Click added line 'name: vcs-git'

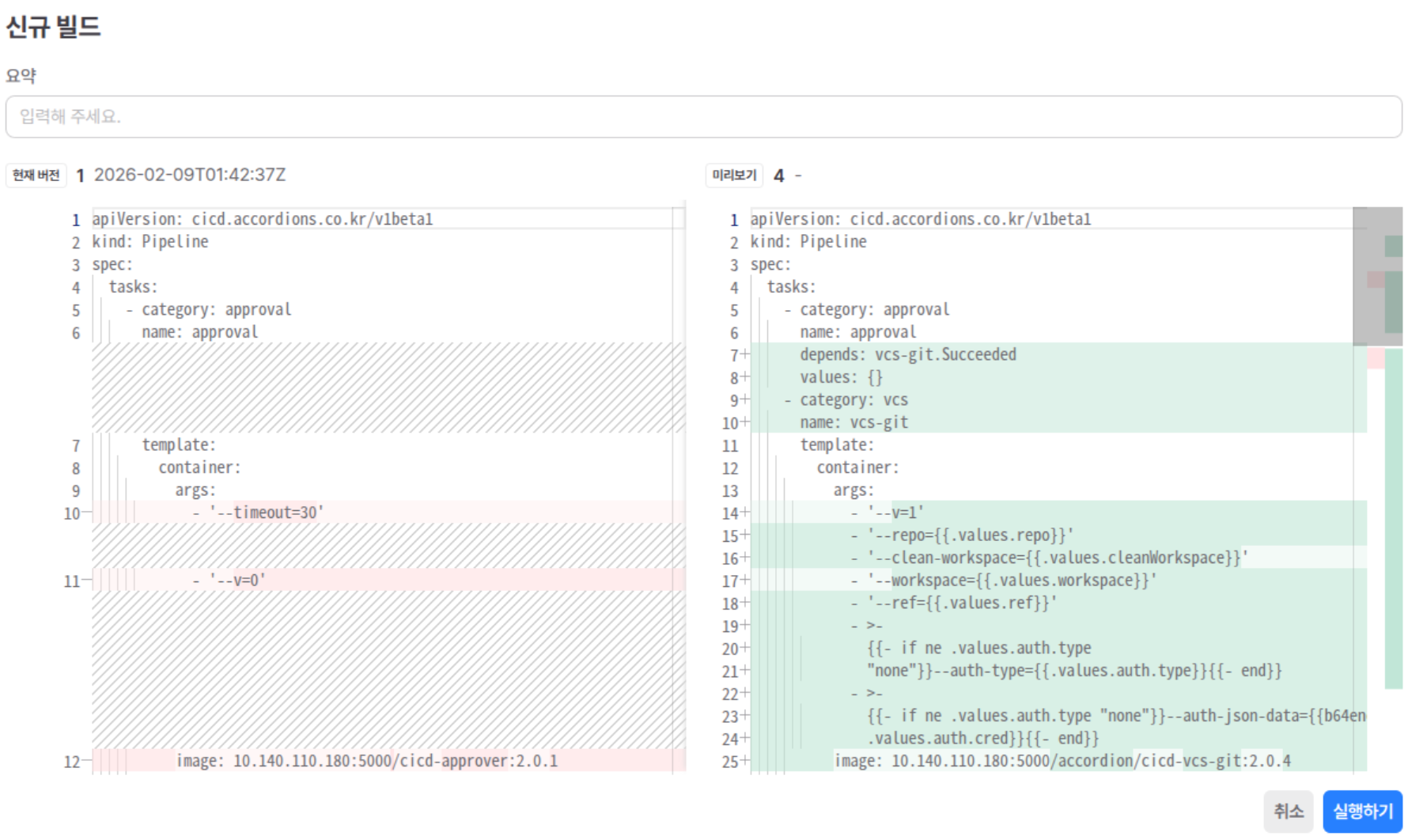854,422
